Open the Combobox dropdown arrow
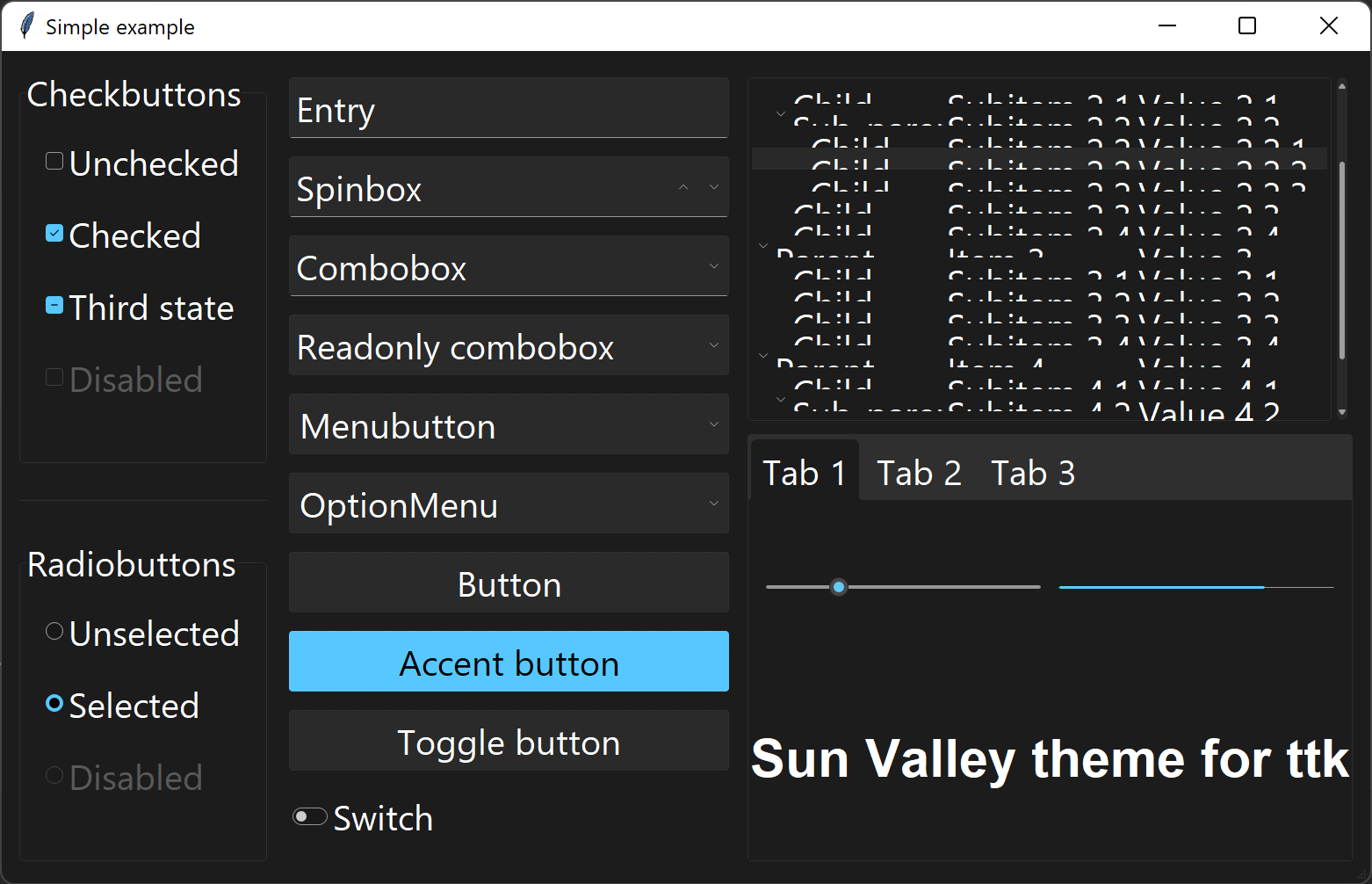This screenshot has width=1372, height=884. pos(714,265)
